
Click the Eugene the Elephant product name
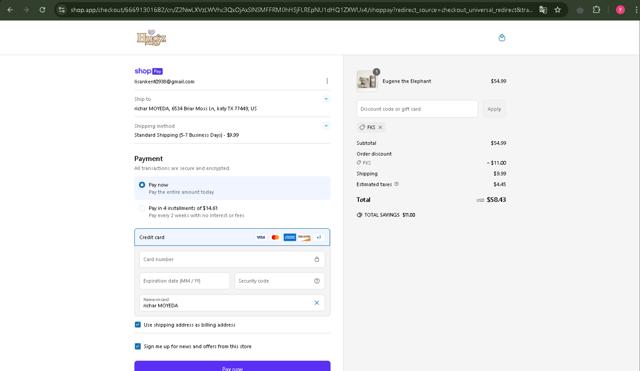(x=407, y=81)
